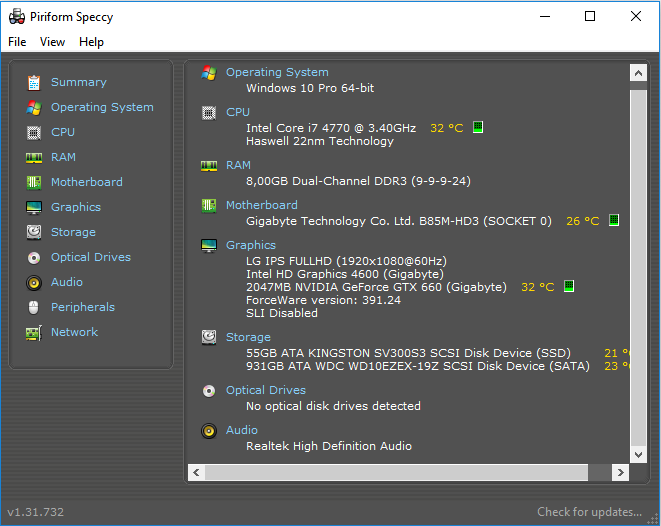Click the RAM heading link in summary pane
Image resolution: width=661 pixels, height=526 pixels.
238,165
